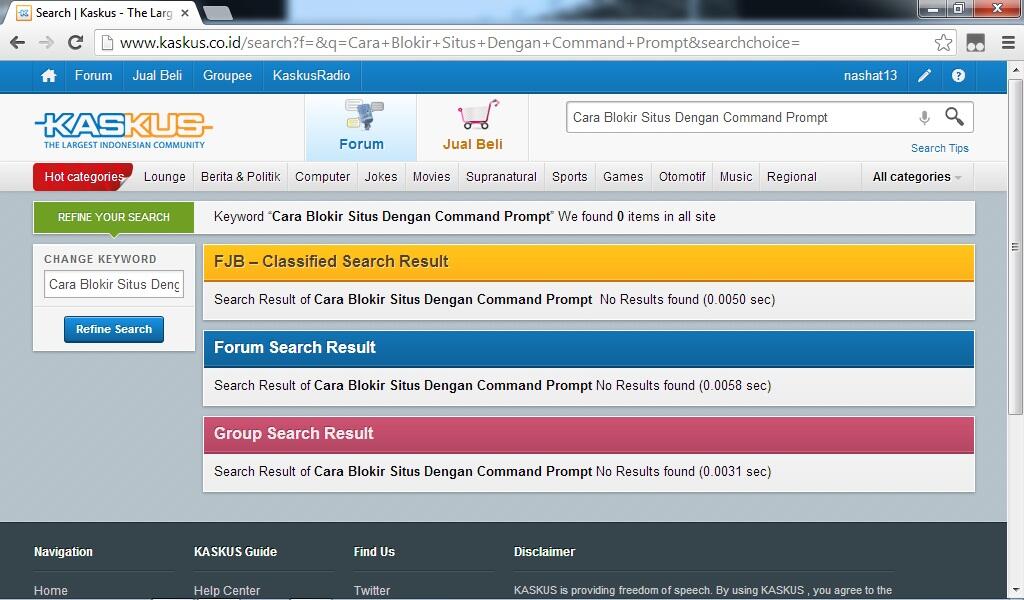Close the Kaskus browser tab

[x=185, y=12]
